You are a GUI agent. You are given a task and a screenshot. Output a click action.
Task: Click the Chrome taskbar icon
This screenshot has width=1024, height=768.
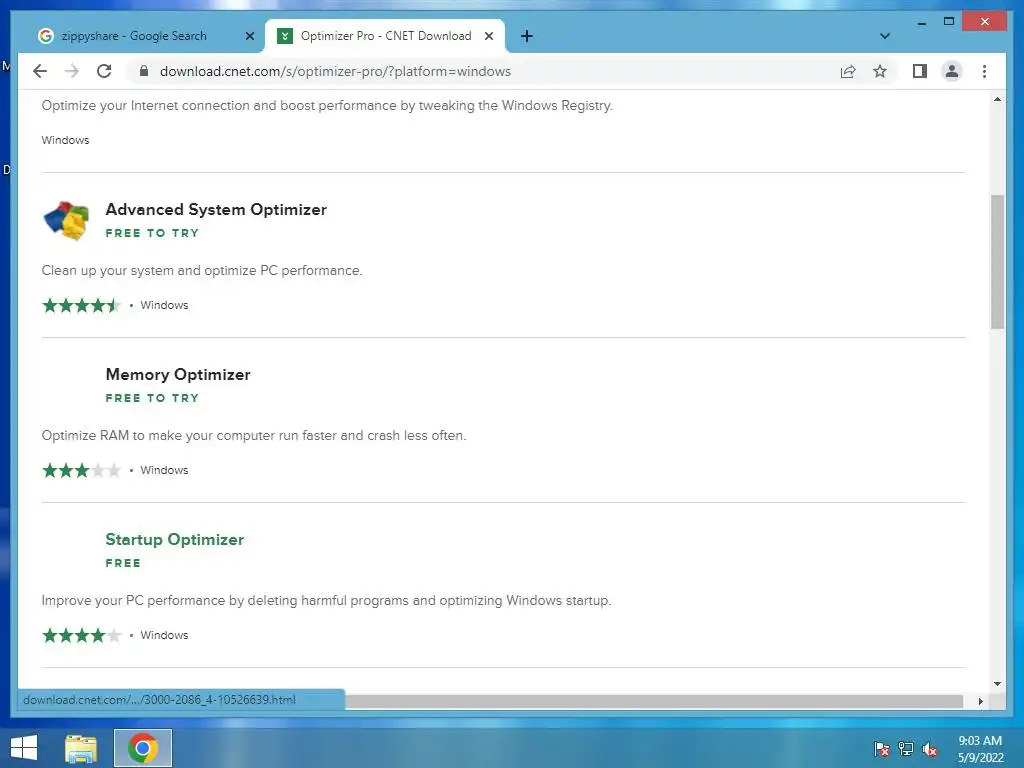tap(143, 748)
